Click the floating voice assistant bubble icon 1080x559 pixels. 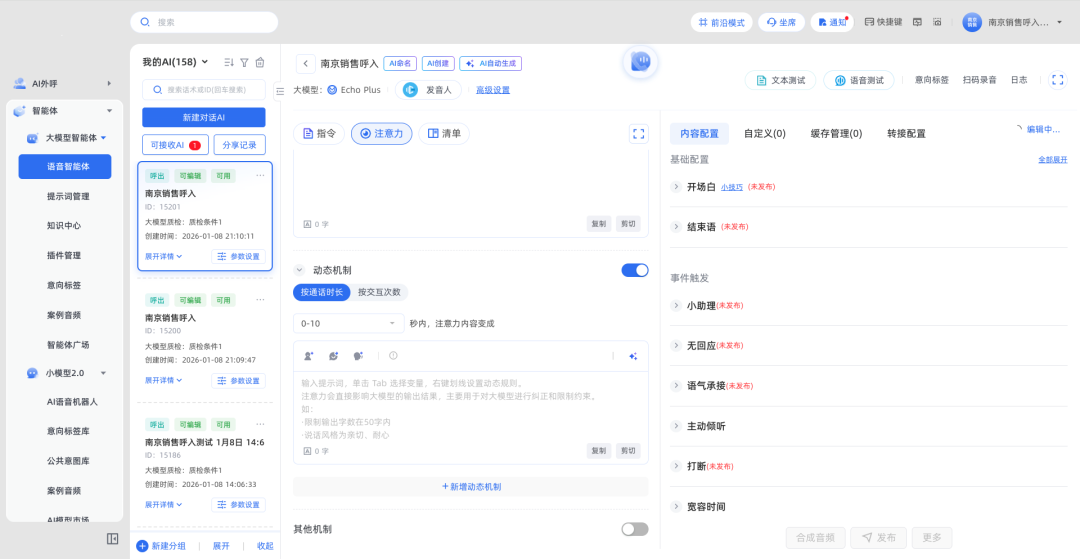click(x=640, y=62)
